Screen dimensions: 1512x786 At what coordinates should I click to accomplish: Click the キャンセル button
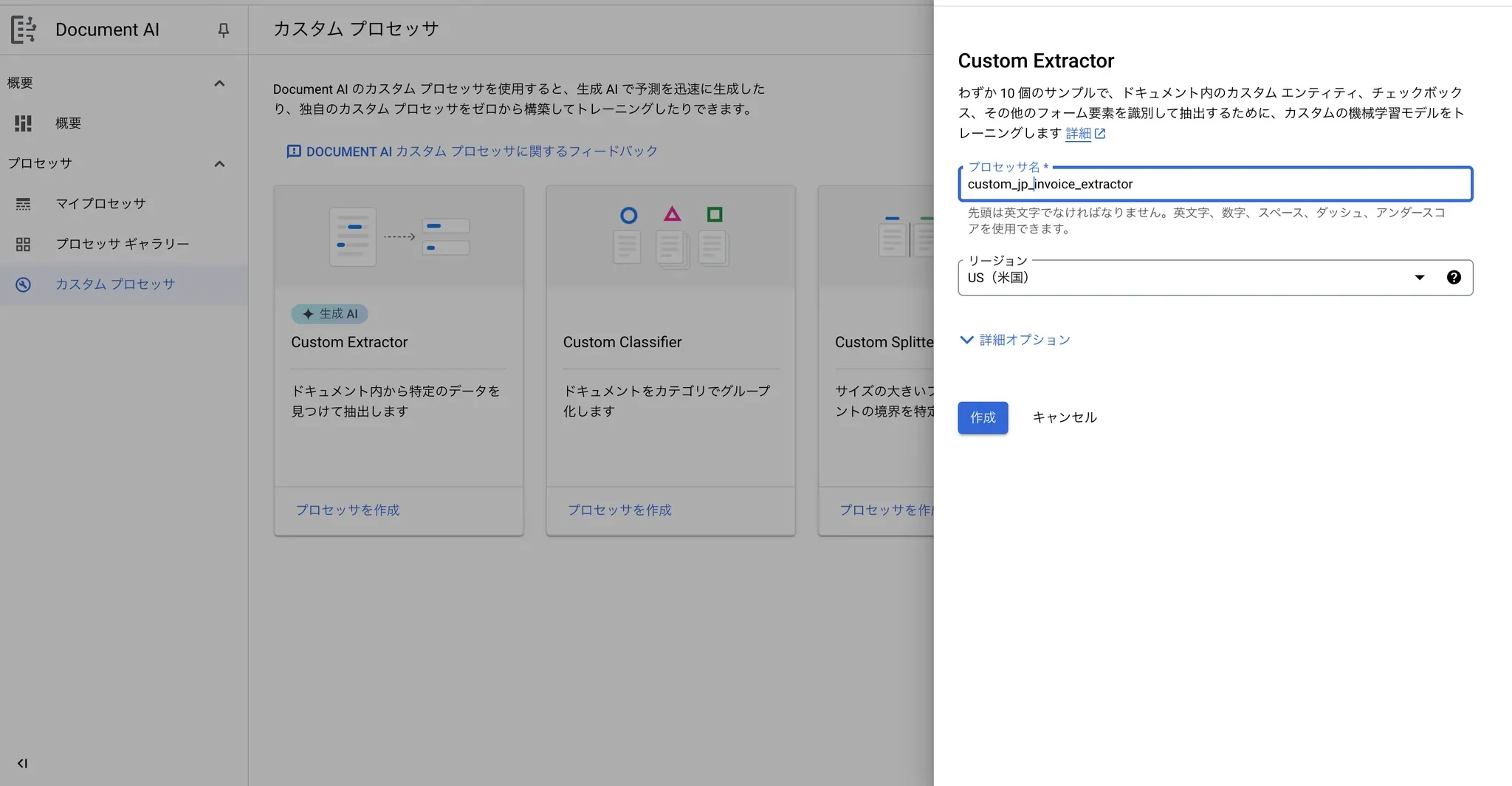coord(1064,417)
